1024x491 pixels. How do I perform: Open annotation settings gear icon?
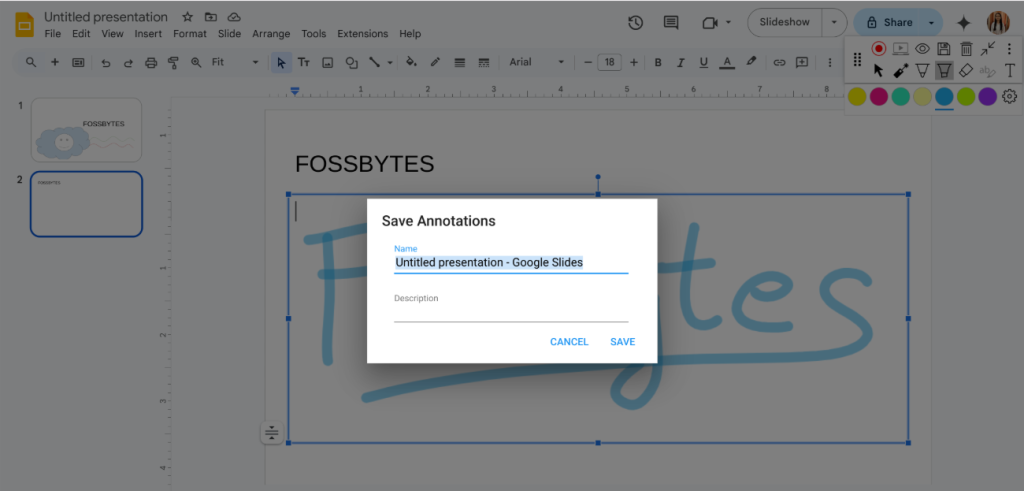coord(1010,96)
